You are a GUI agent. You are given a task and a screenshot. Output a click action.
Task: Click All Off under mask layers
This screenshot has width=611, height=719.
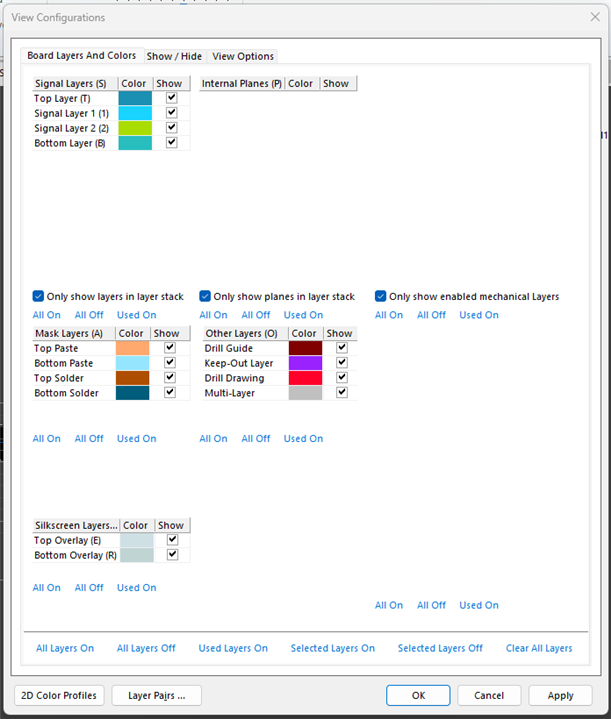(x=89, y=438)
